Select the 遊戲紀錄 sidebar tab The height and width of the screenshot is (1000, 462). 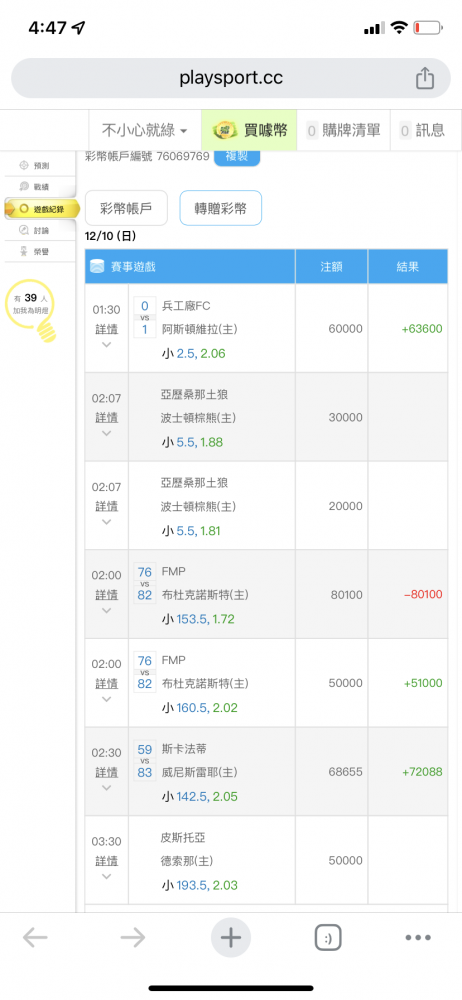41,209
